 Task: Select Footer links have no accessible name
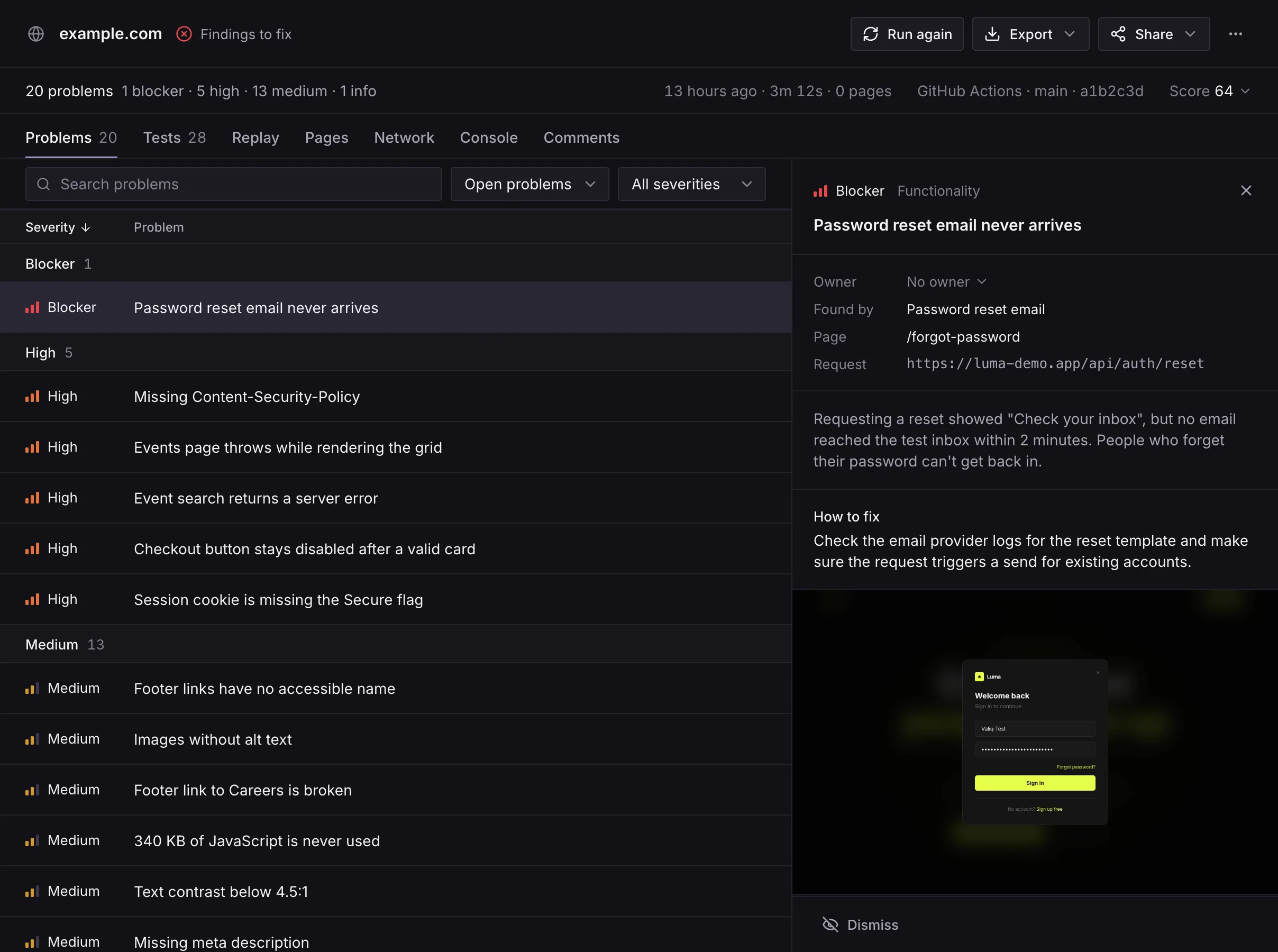pyautogui.click(x=395, y=689)
